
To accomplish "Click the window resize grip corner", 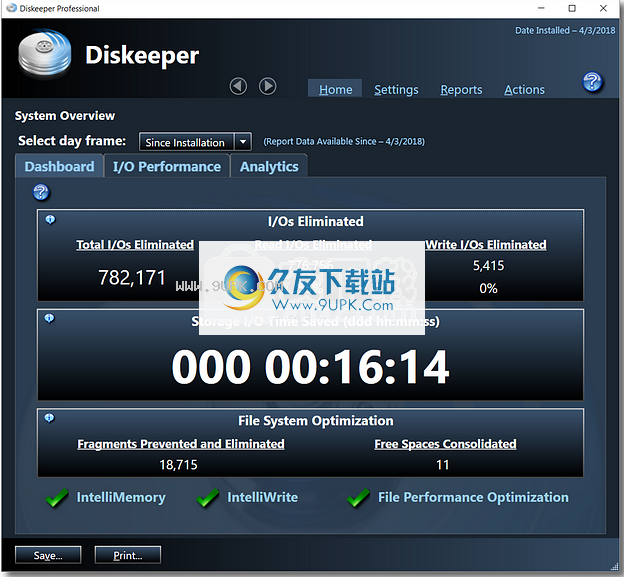I will click(614, 566).
